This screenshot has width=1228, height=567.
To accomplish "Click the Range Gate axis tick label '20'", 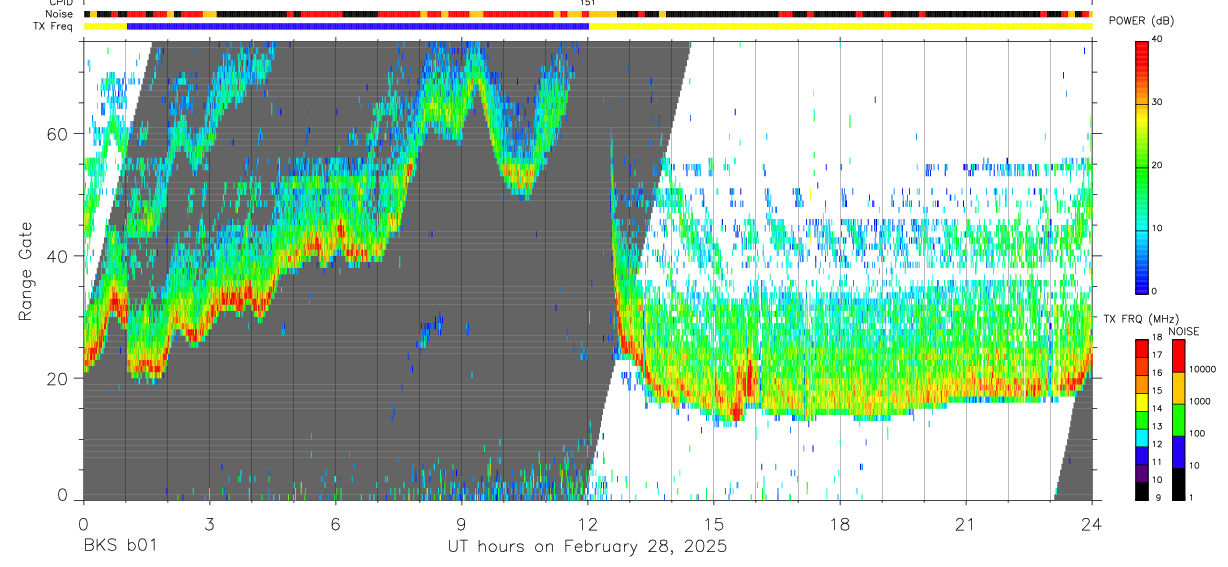I will (58, 378).
